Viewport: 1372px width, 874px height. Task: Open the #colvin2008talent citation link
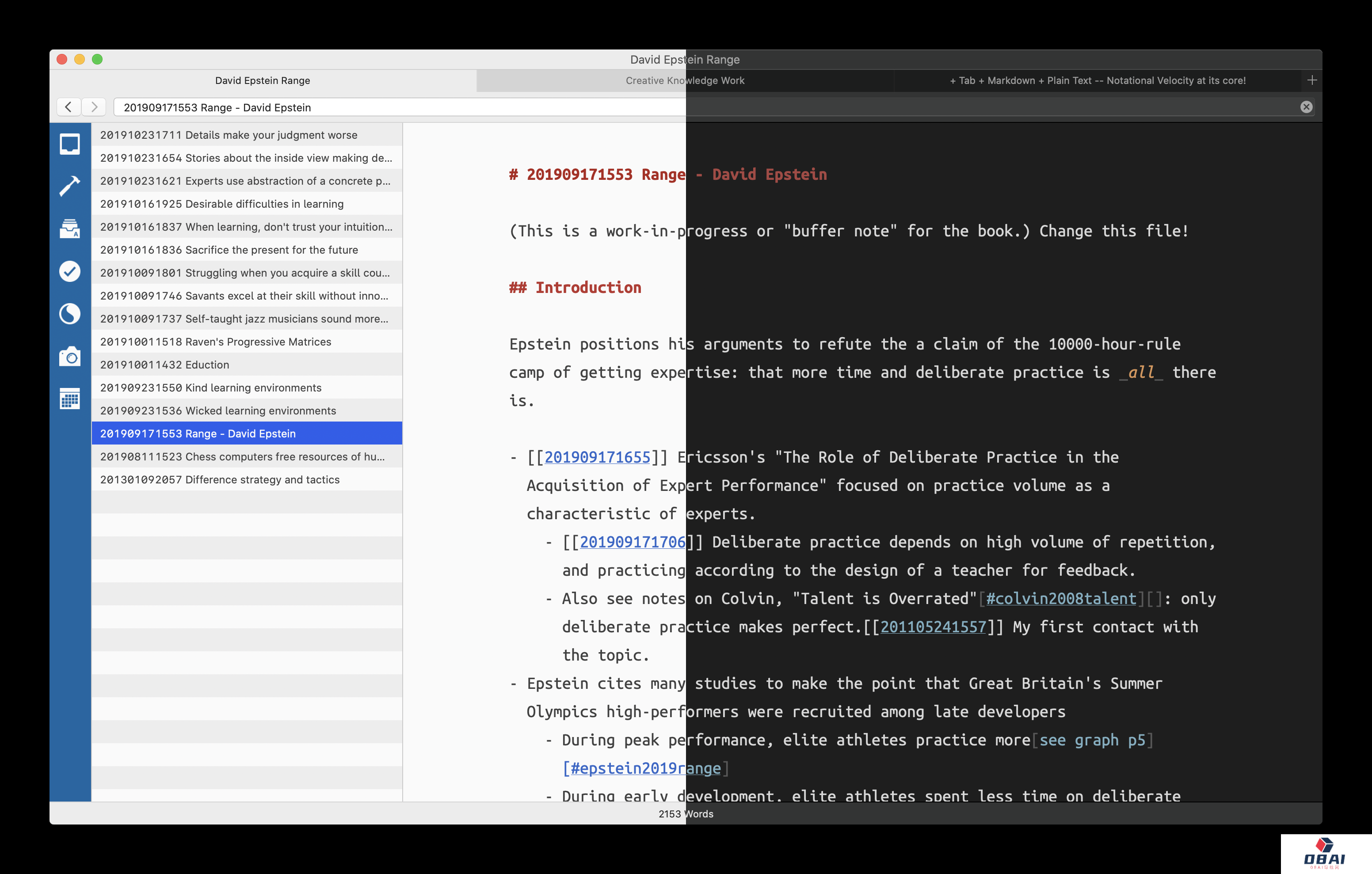(1060, 598)
